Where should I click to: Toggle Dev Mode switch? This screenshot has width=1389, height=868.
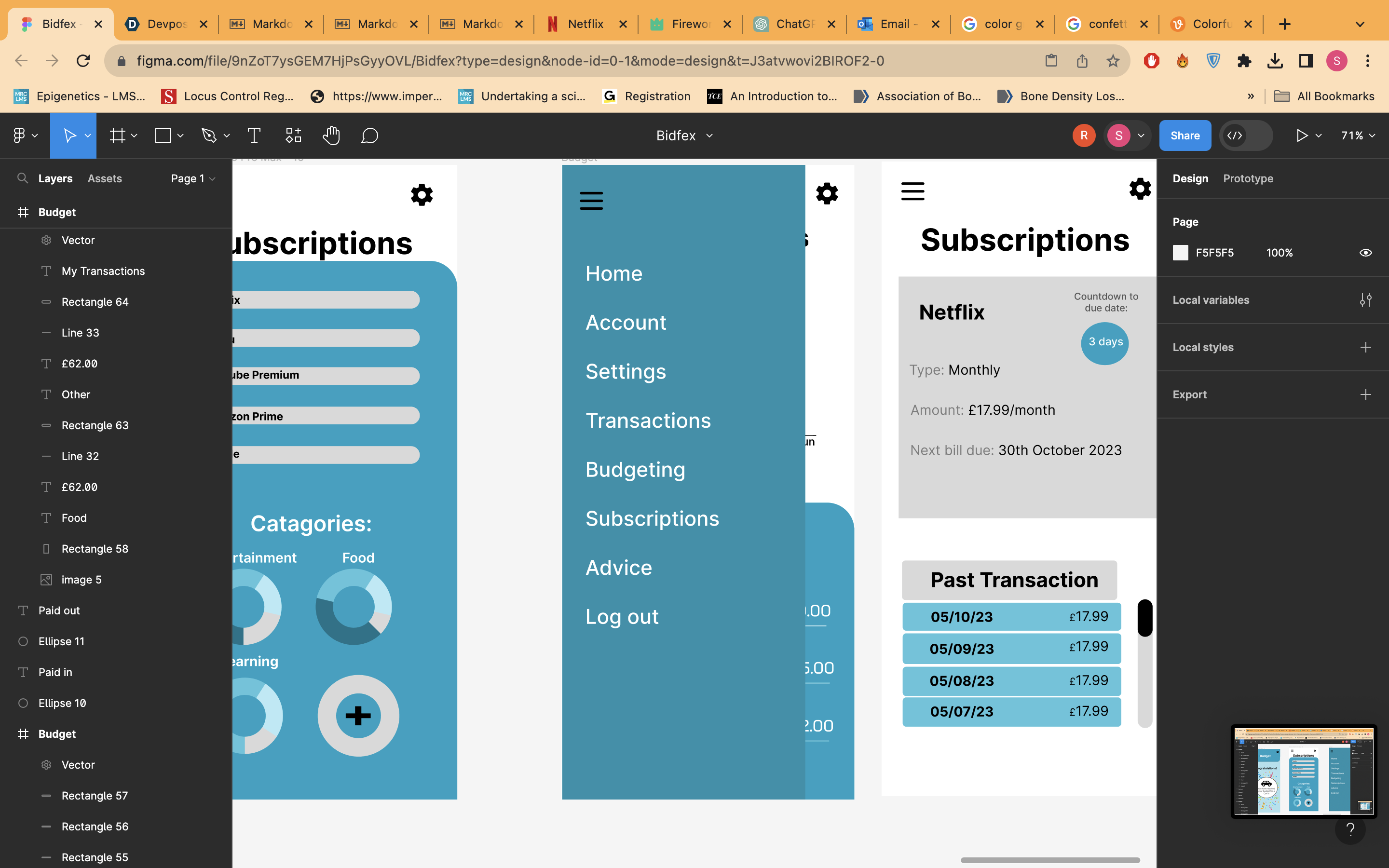click(1245, 136)
